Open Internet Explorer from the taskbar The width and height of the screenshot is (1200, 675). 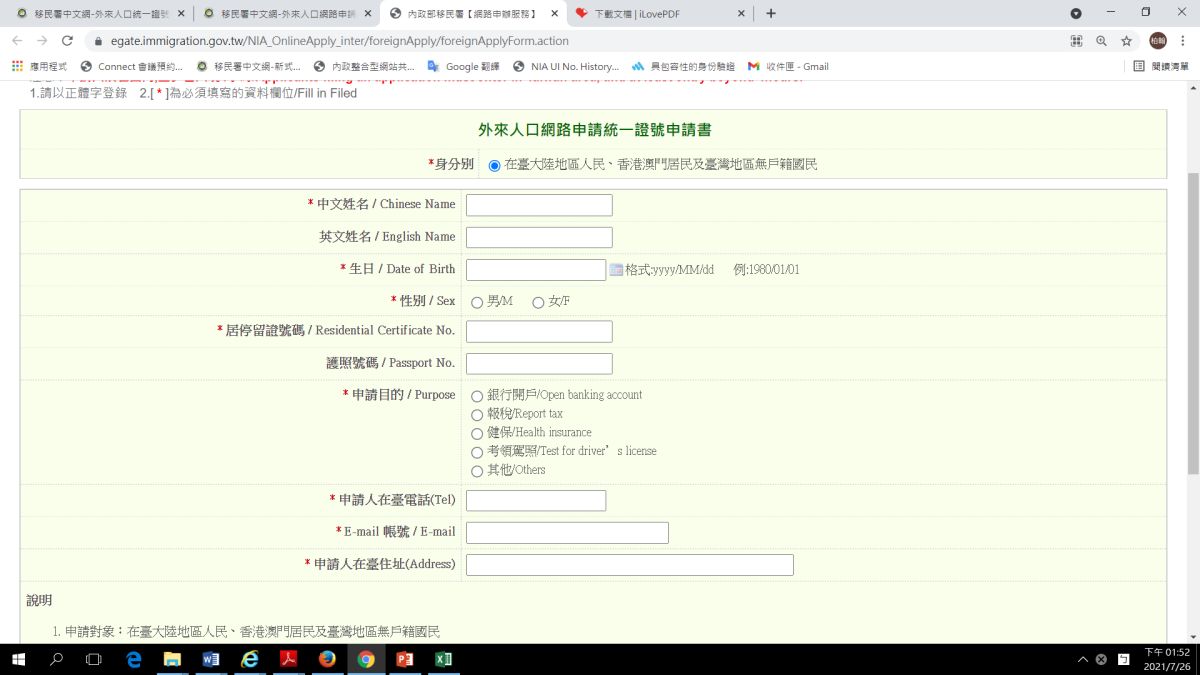coord(250,659)
